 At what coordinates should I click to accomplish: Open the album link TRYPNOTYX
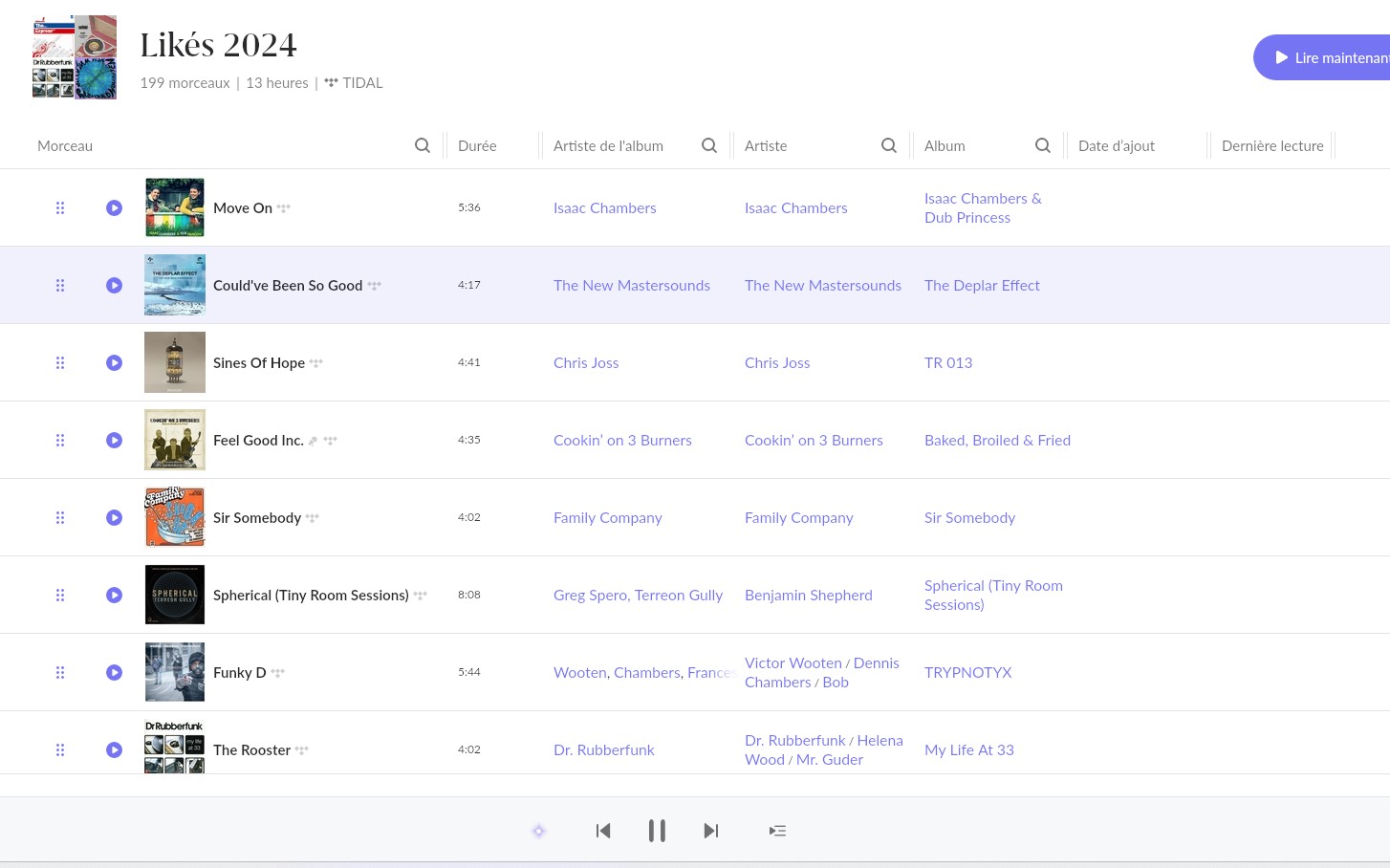[x=967, y=672]
